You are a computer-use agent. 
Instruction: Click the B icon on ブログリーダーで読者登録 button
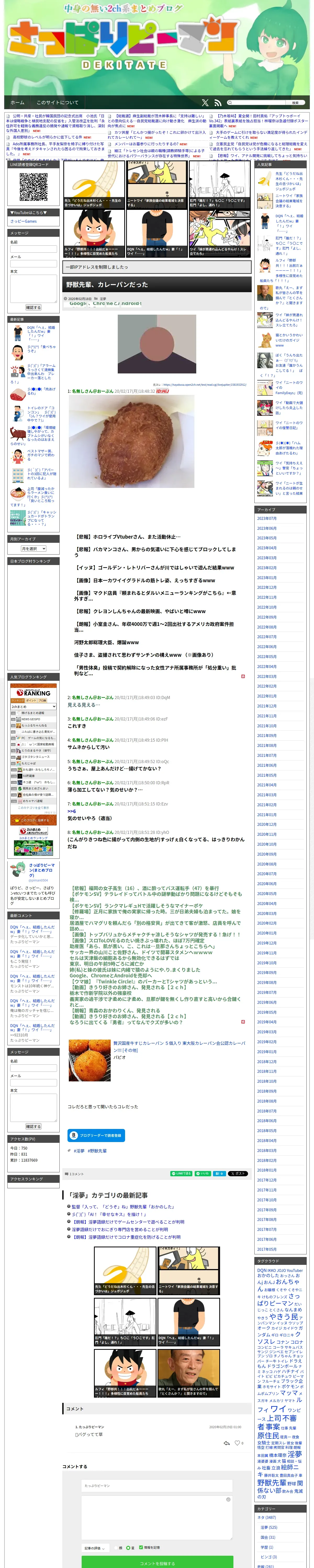coord(74,1135)
